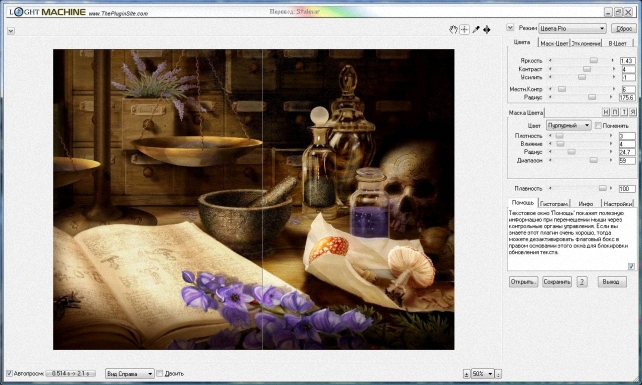
Task: Tick the Поменять checkbox
Action: (598, 126)
